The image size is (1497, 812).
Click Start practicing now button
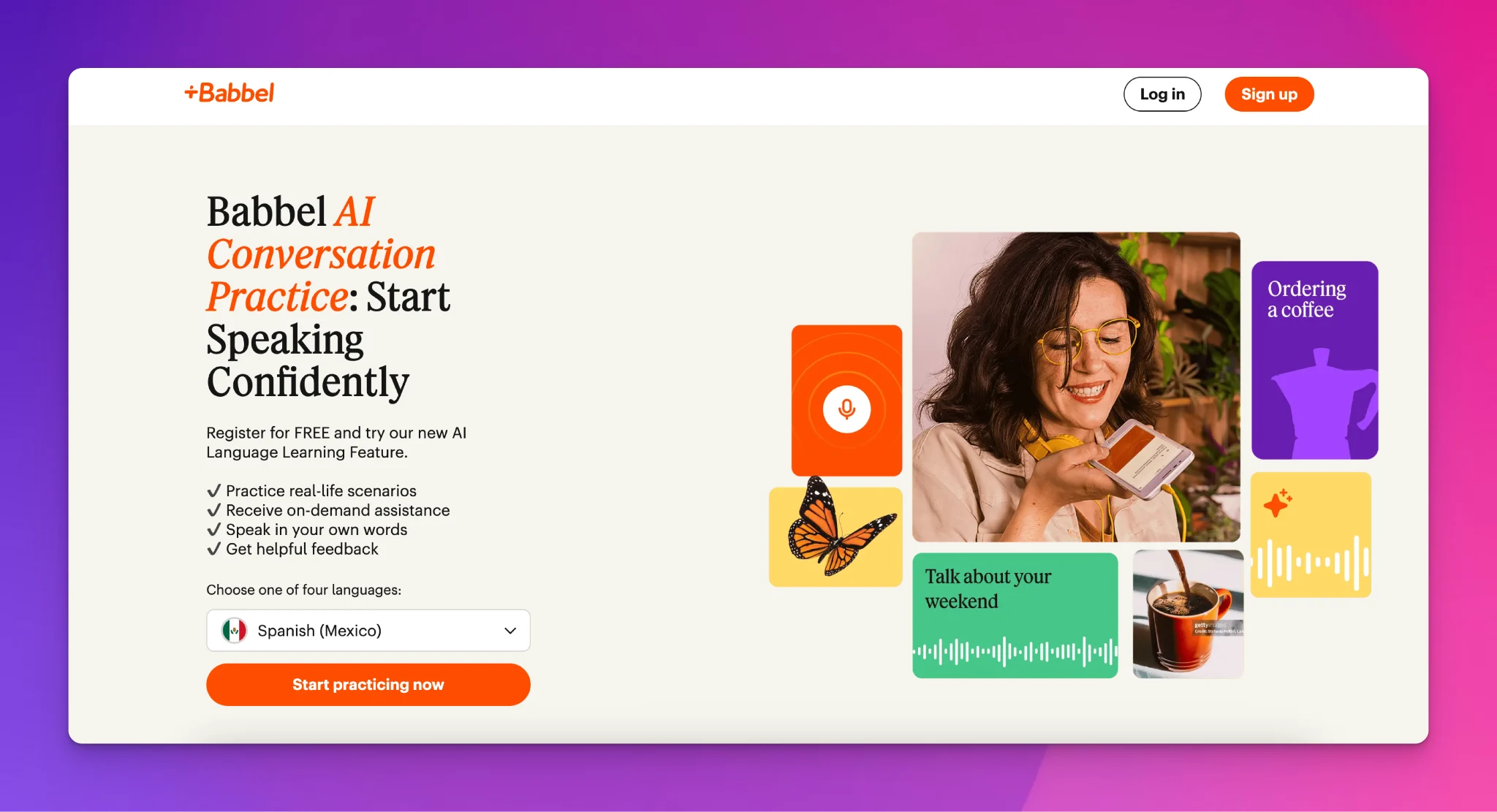[368, 685]
